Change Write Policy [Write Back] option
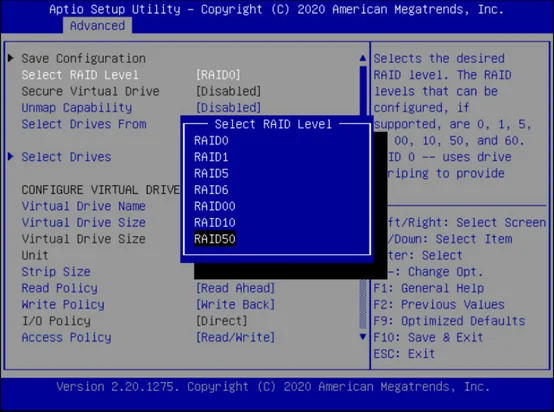The width and height of the screenshot is (554, 412). 235,305
